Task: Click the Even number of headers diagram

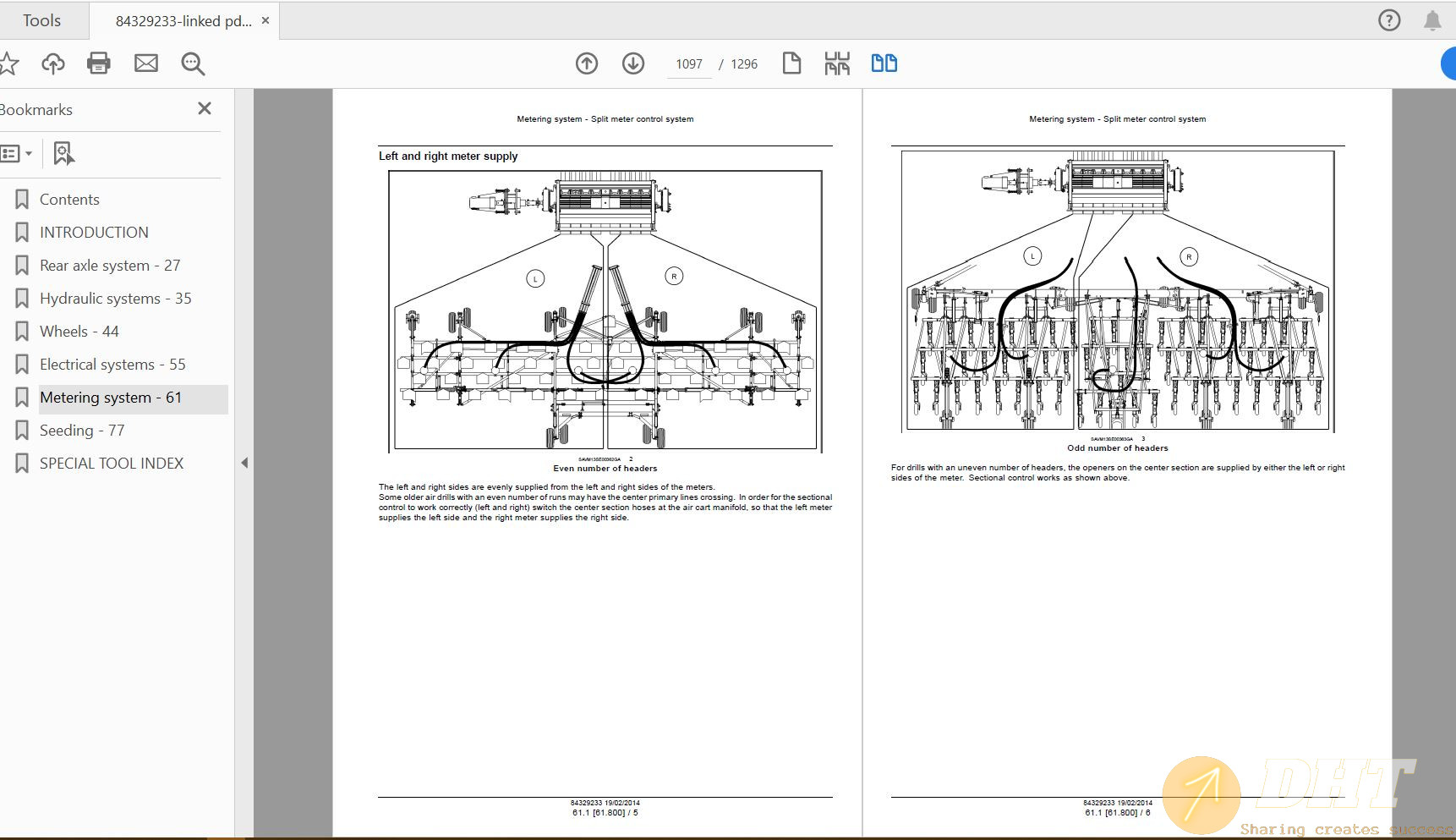Action: 605,311
